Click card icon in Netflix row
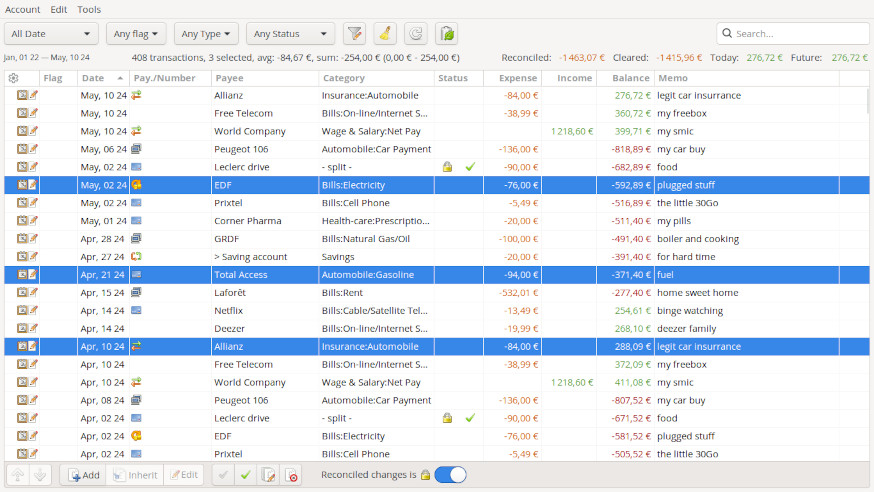The image size is (874, 492). pyautogui.click(x=136, y=310)
